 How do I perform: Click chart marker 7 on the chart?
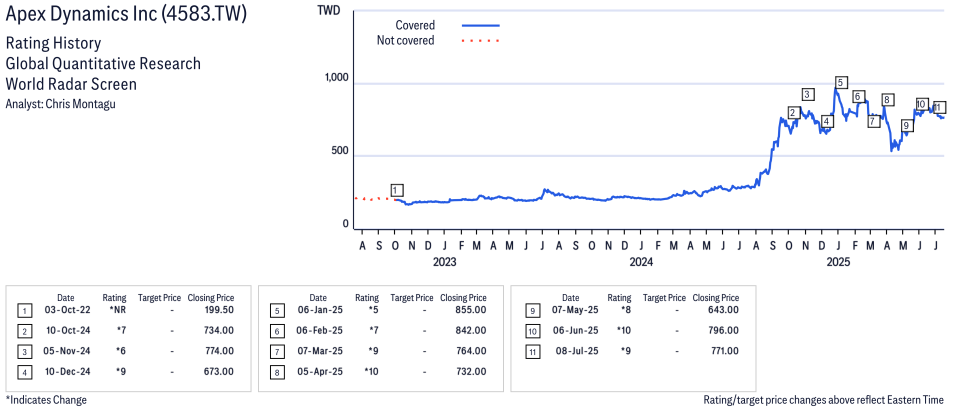(x=873, y=121)
